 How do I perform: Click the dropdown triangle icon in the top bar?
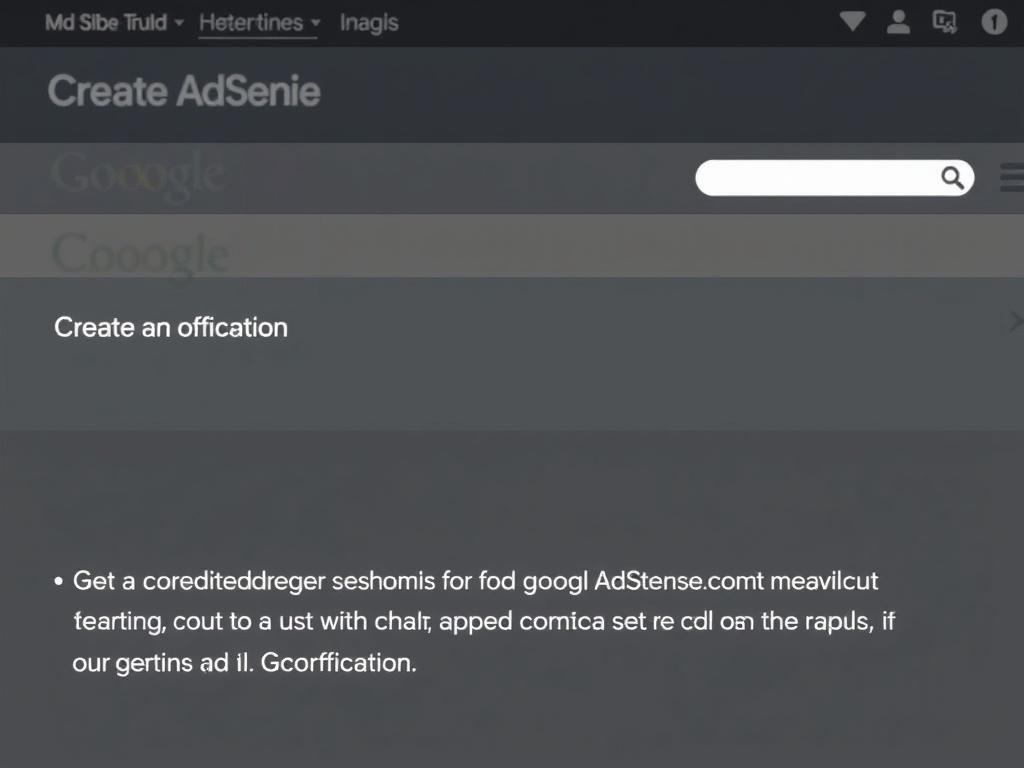pos(852,21)
